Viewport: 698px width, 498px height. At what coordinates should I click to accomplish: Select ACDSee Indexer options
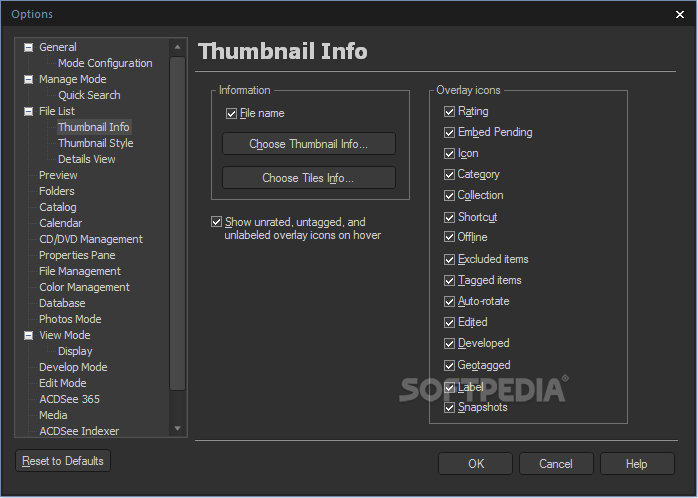pos(79,431)
